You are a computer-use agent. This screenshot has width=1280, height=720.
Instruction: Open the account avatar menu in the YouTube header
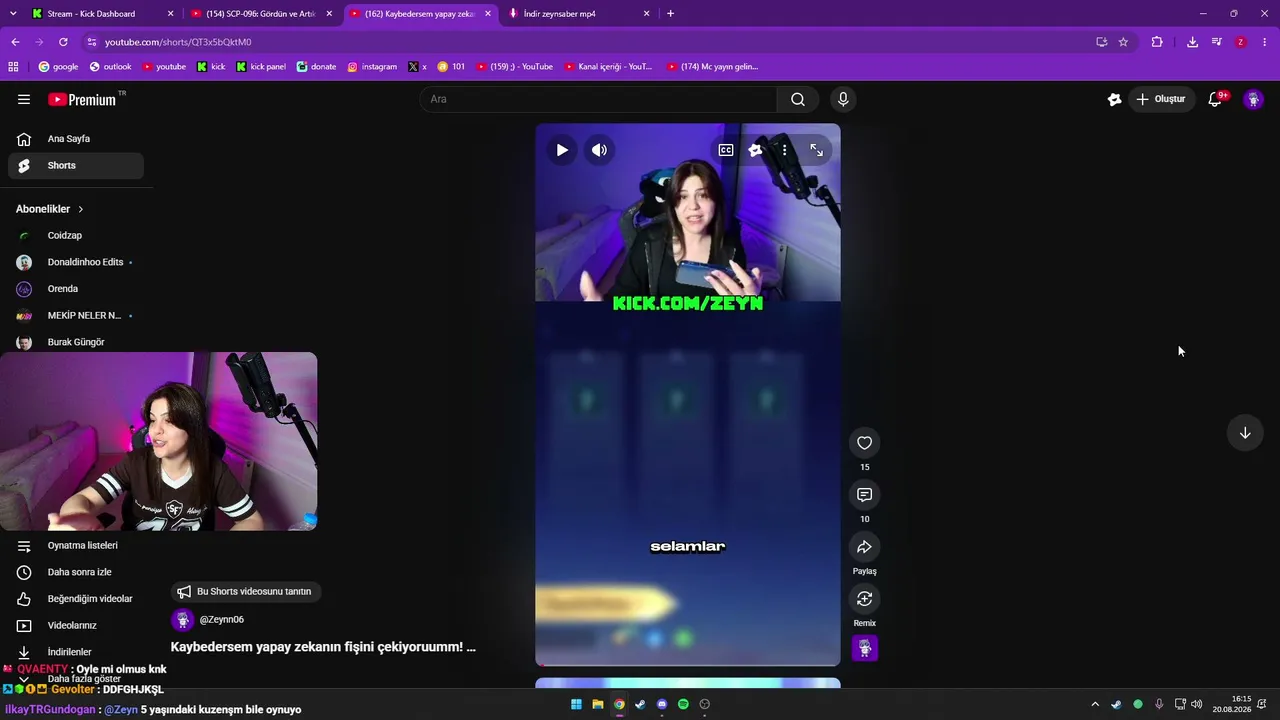[x=1253, y=99]
